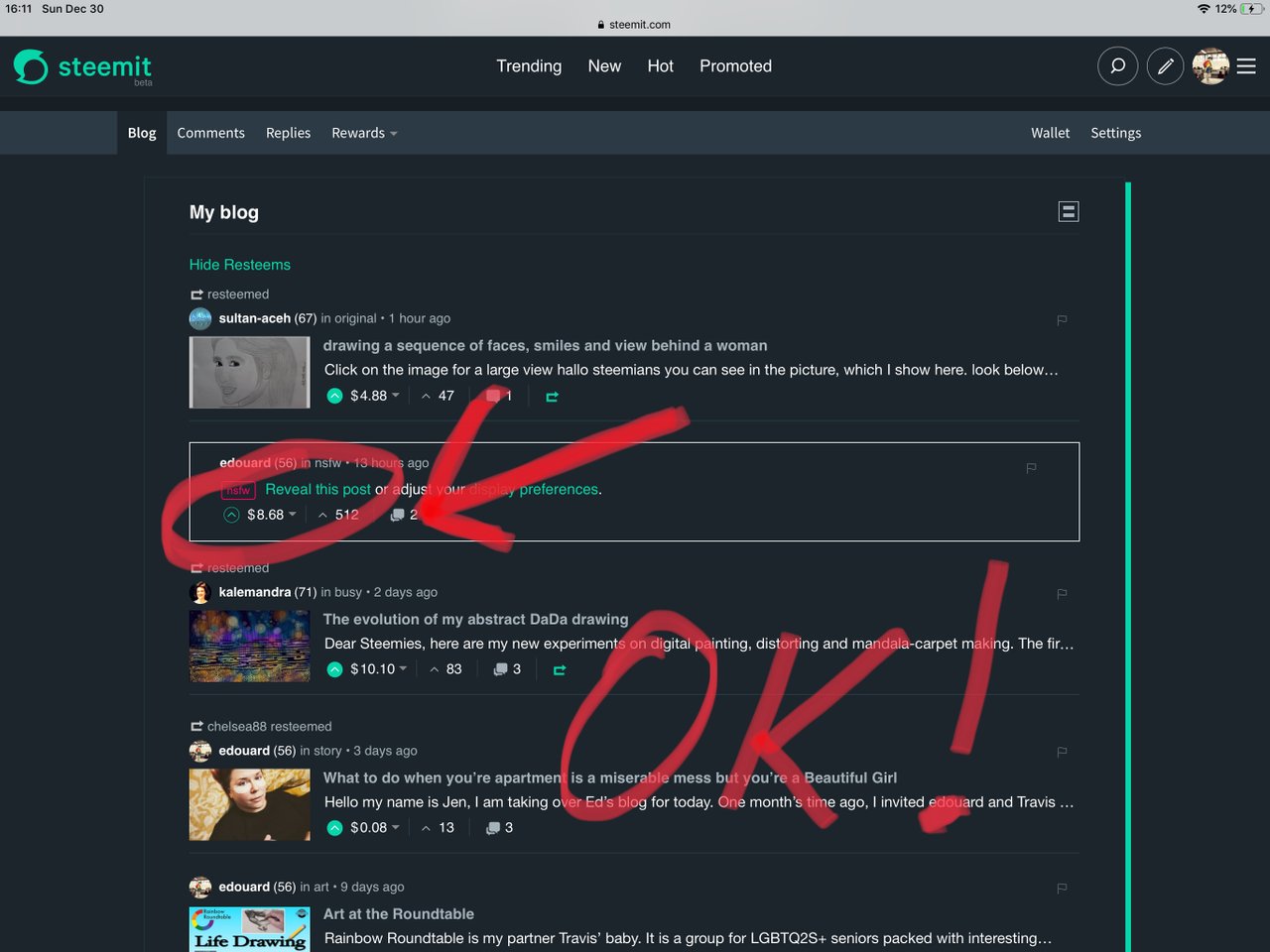
Task: Click Hide Resteems link
Action: pos(240,265)
